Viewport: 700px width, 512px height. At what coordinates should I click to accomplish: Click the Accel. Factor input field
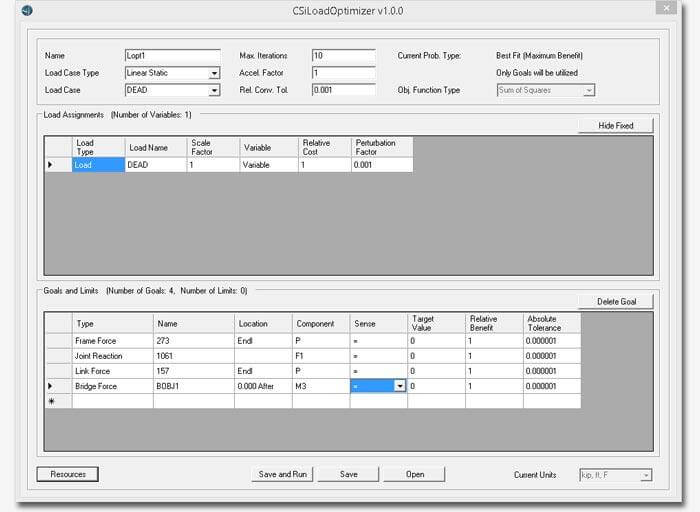(343, 73)
